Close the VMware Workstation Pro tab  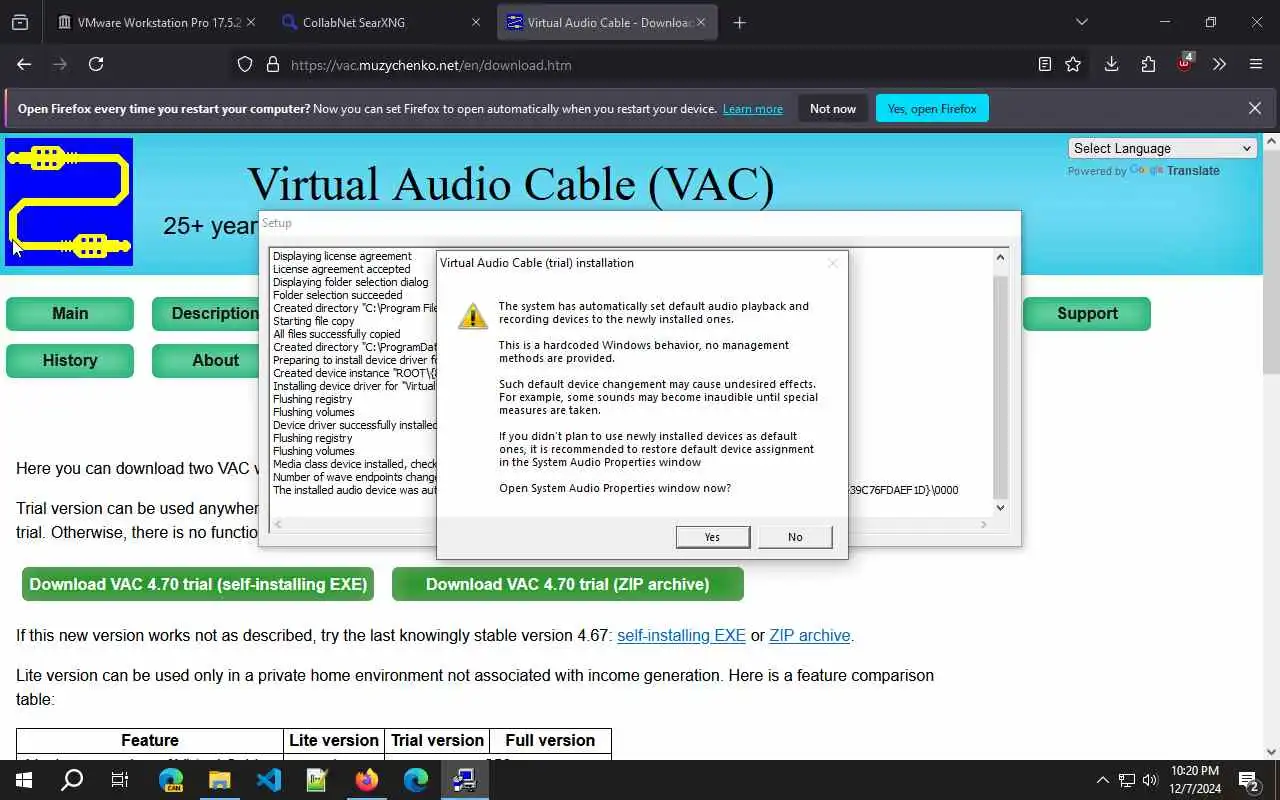251,22
